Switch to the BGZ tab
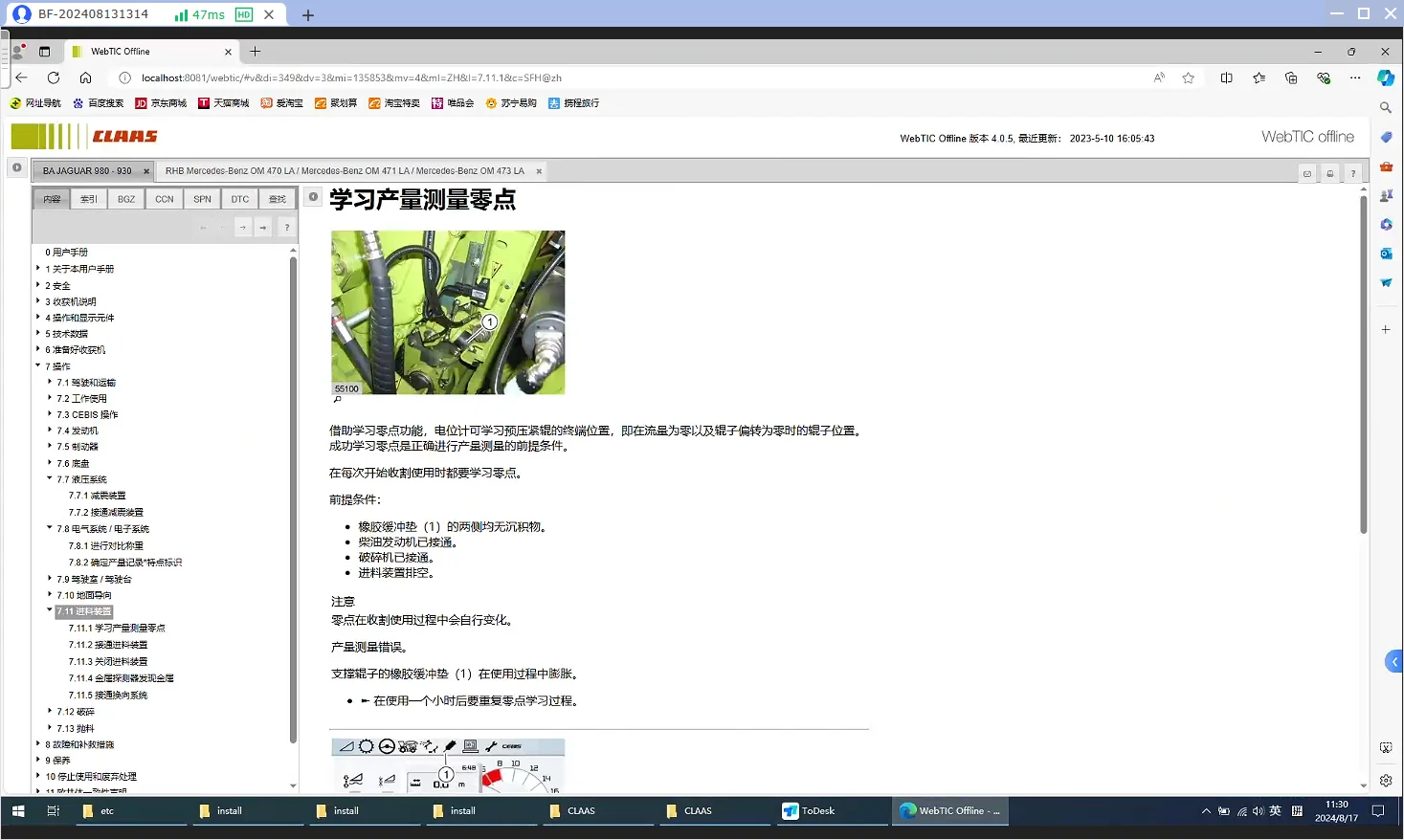The height and width of the screenshot is (840, 1404). pyautogui.click(x=126, y=199)
